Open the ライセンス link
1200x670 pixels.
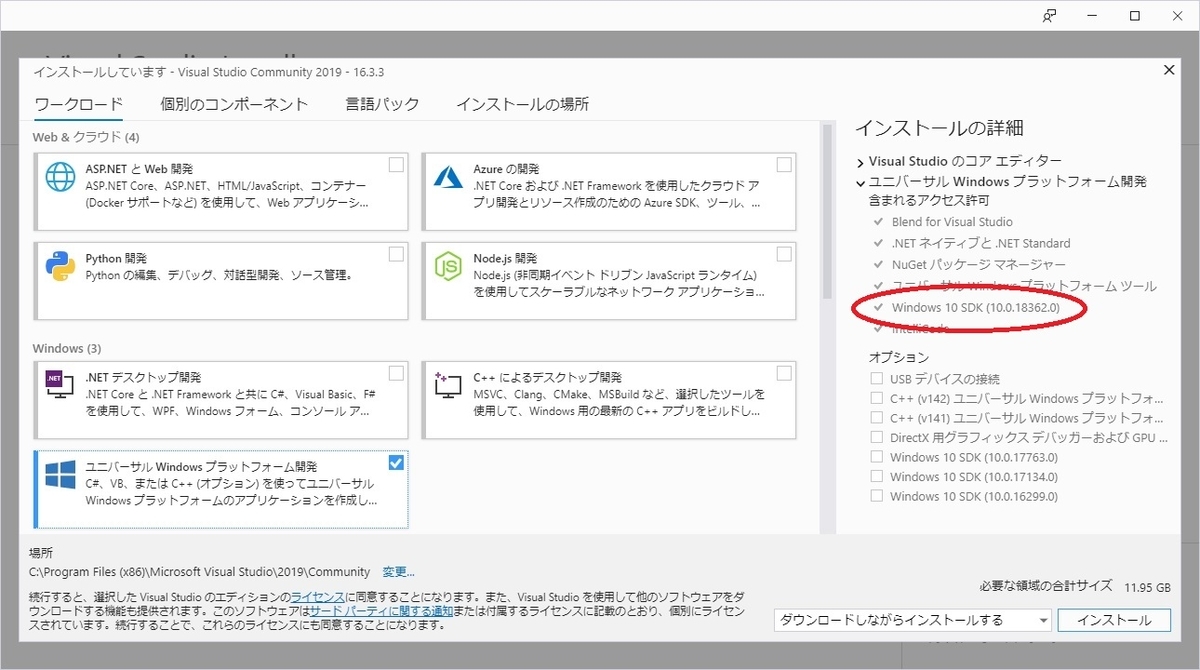click(318, 596)
